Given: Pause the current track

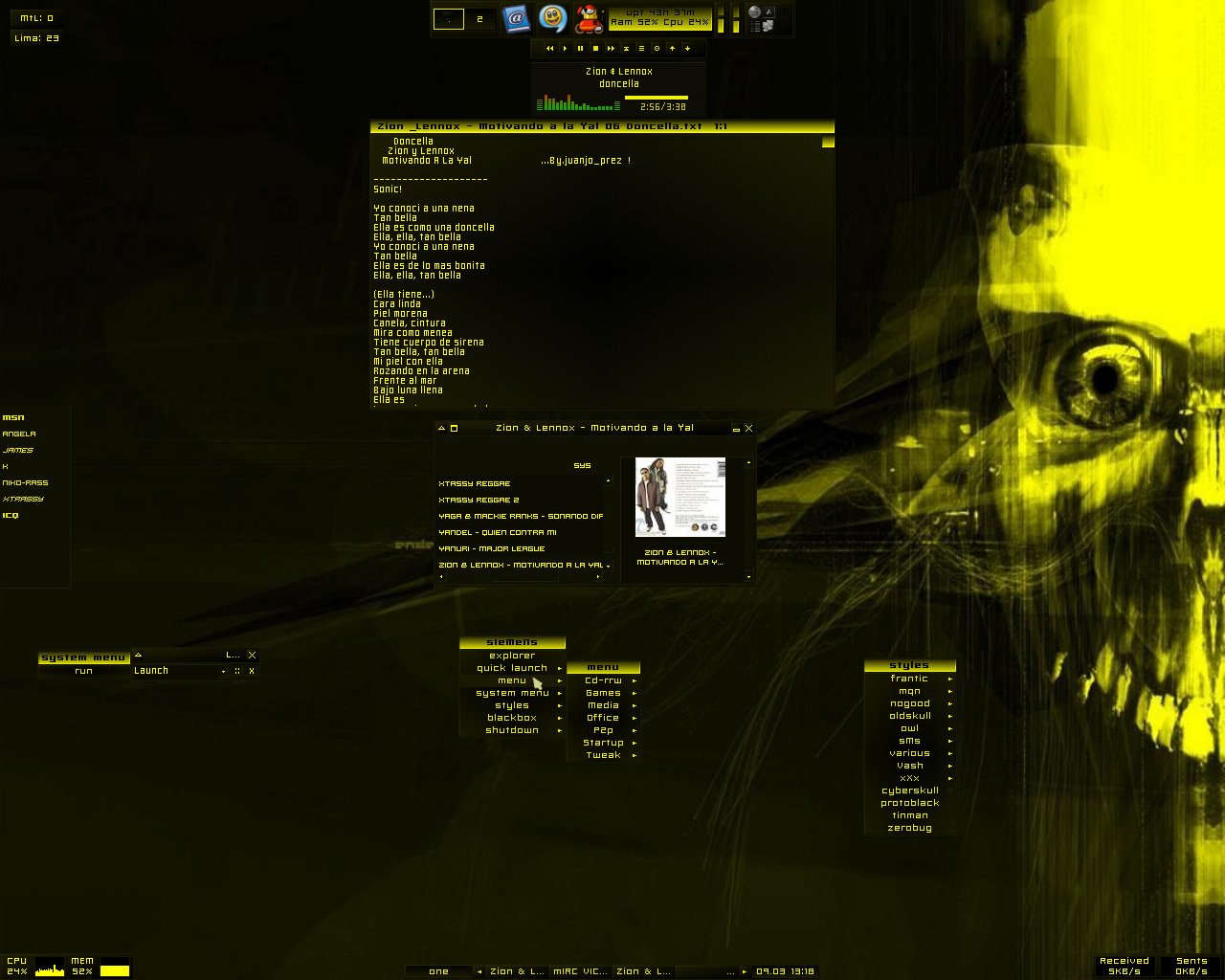Looking at the screenshot, I should (580, 48).
